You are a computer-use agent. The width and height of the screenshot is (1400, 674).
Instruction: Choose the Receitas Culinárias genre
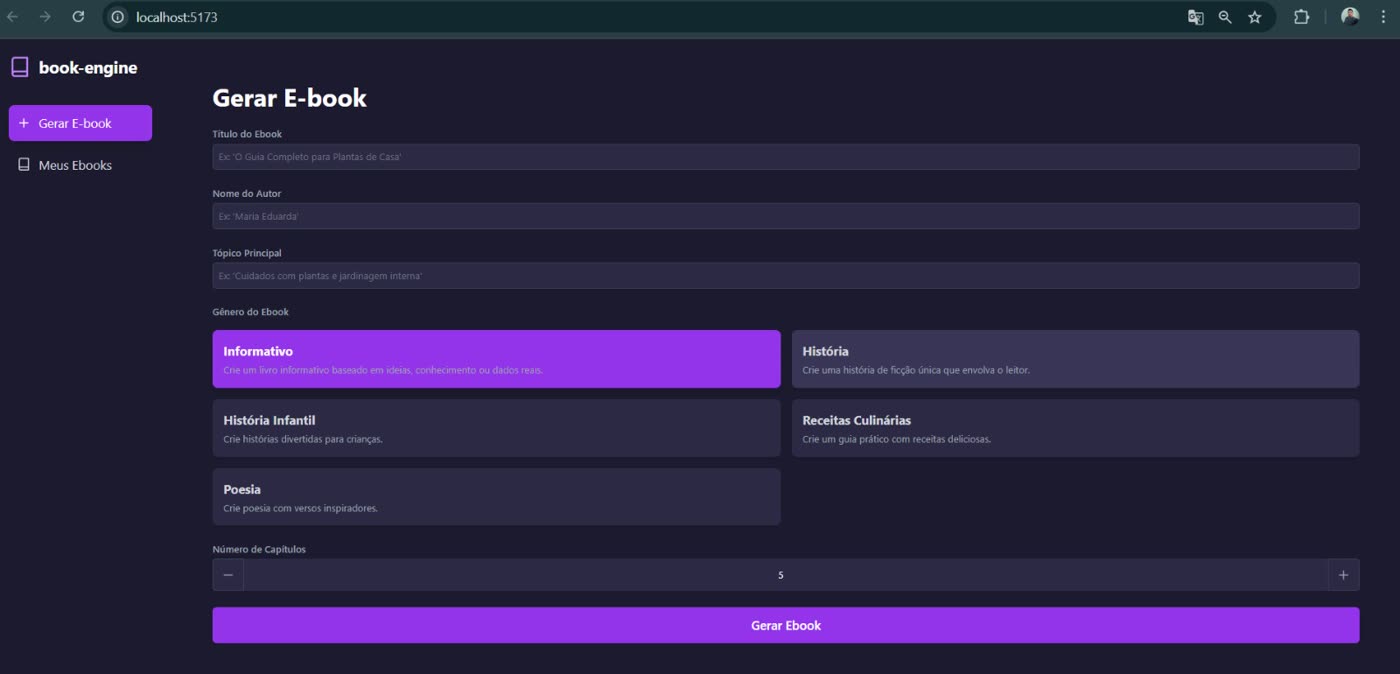(1075, 428)
